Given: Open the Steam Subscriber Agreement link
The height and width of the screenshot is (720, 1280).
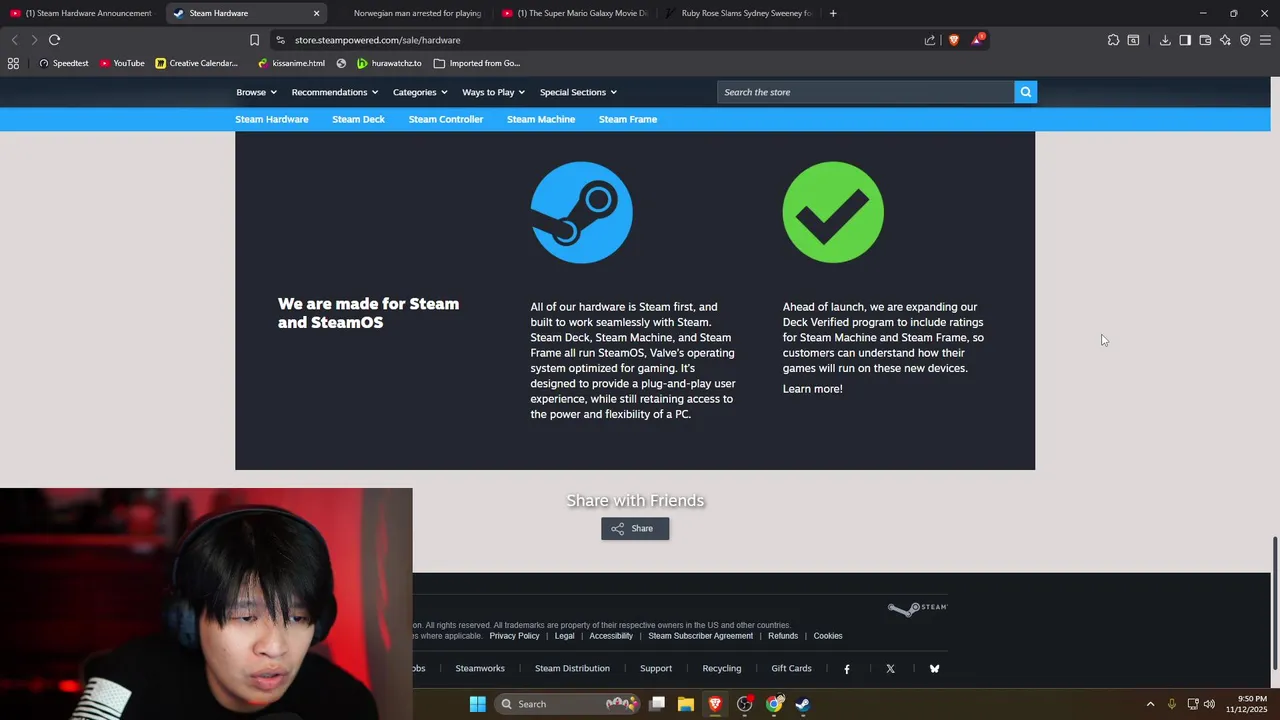Looking at the screenshot, I should (x=700, y=636).
